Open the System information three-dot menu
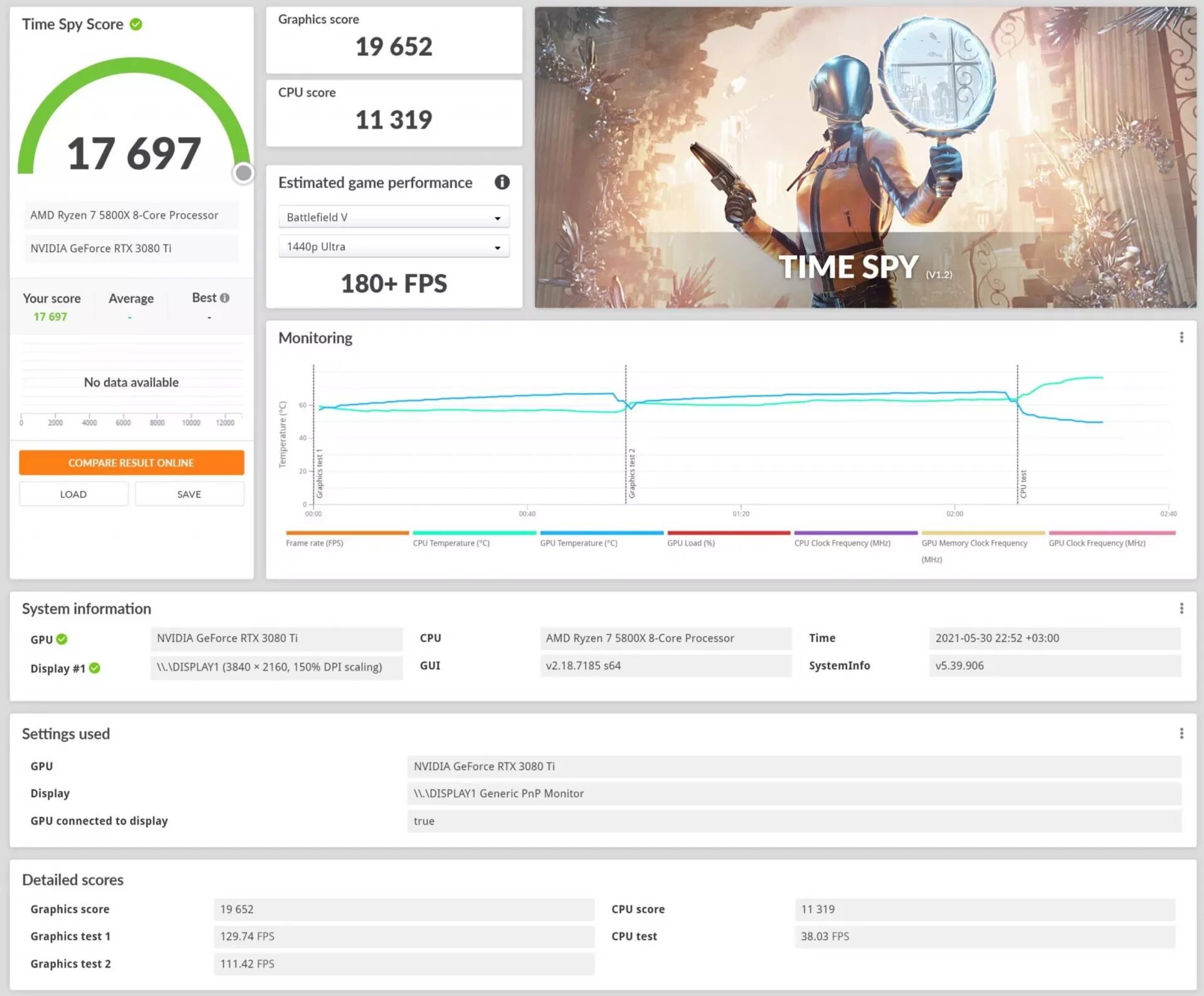 (1181, 608)
